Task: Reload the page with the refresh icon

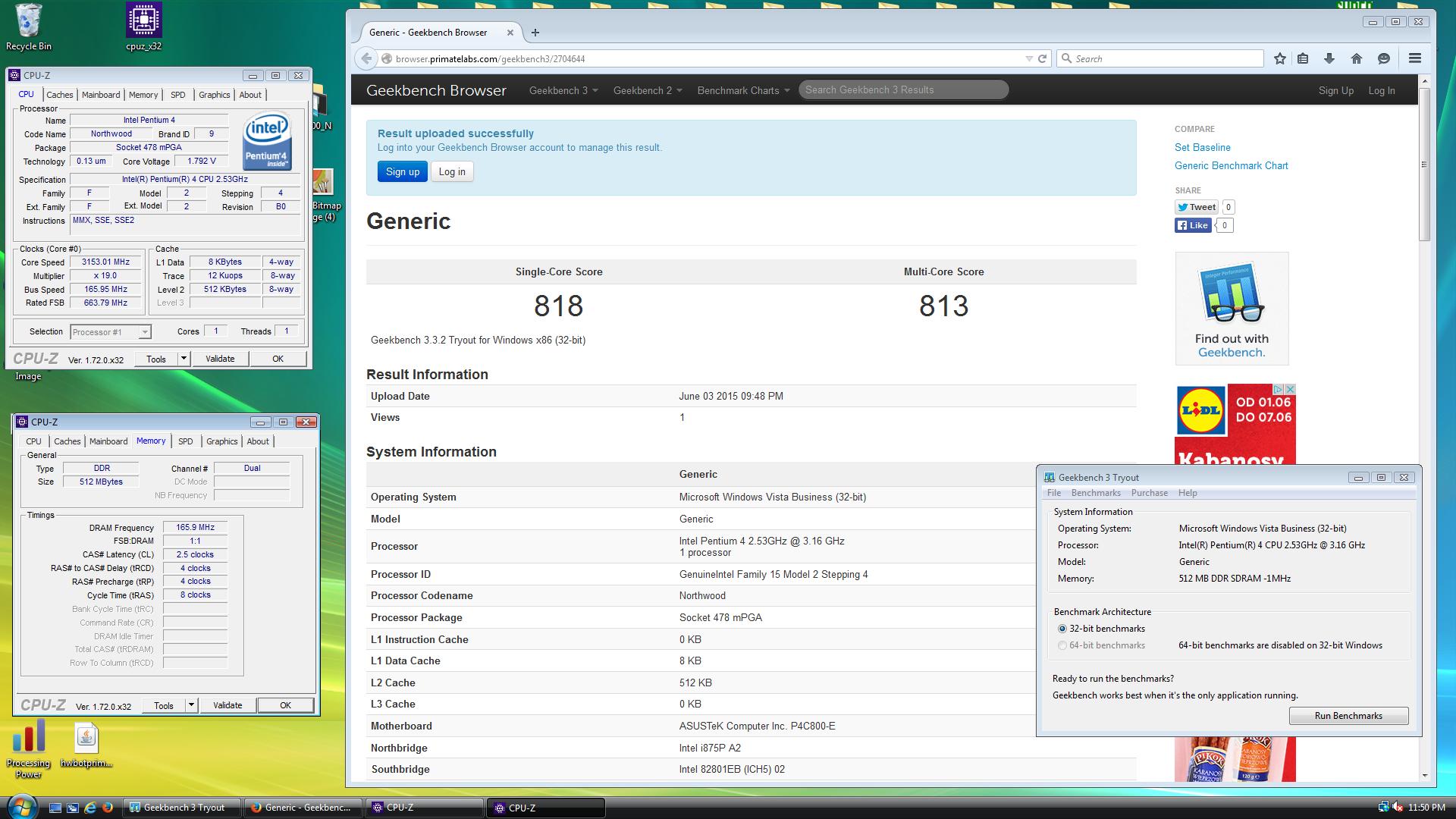Action: (1042, 58)
